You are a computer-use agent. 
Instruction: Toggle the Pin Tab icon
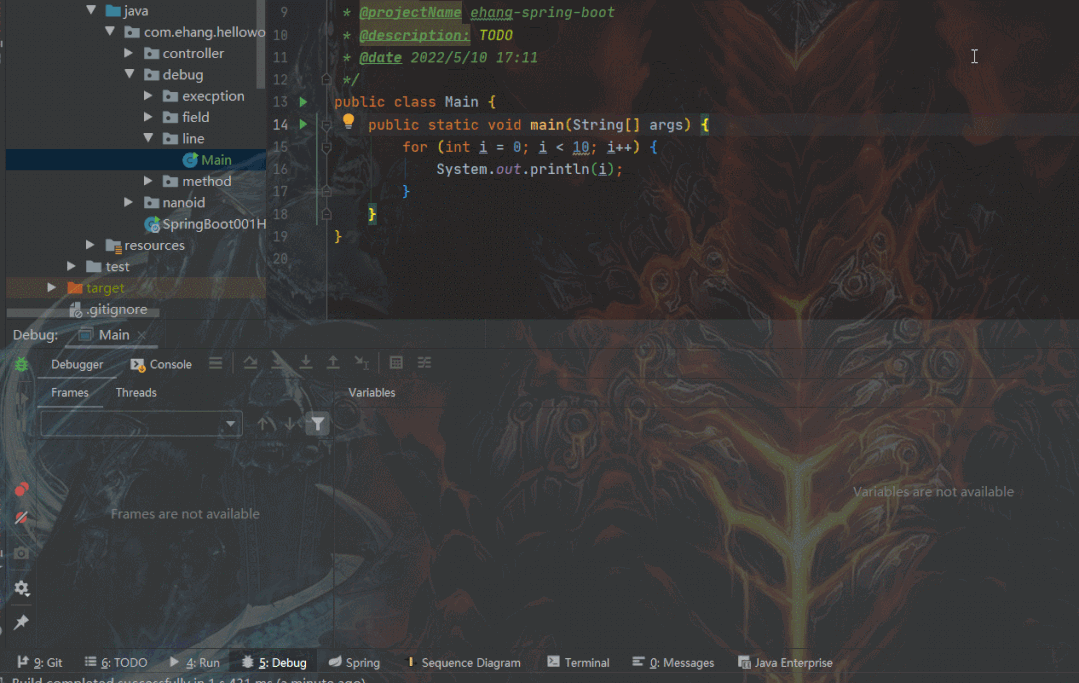tap(21, 622)
